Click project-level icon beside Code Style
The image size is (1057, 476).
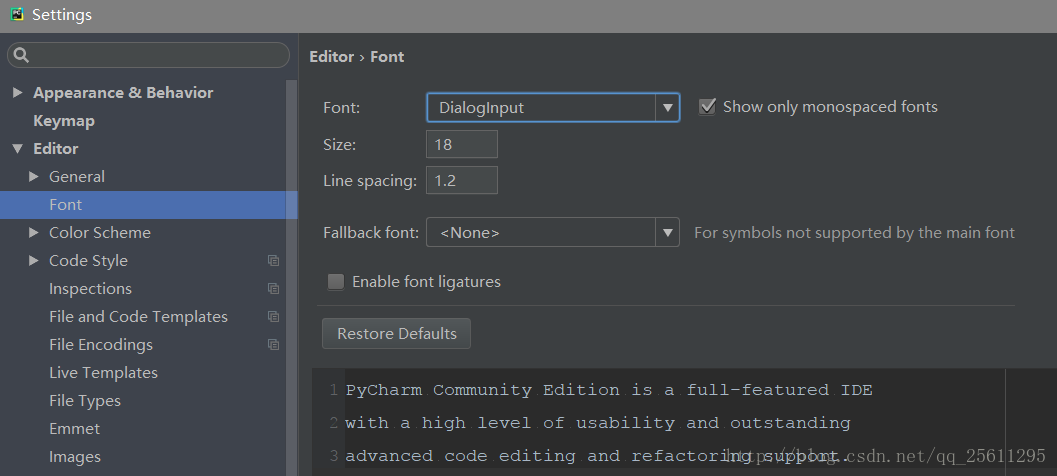[273, 261]
